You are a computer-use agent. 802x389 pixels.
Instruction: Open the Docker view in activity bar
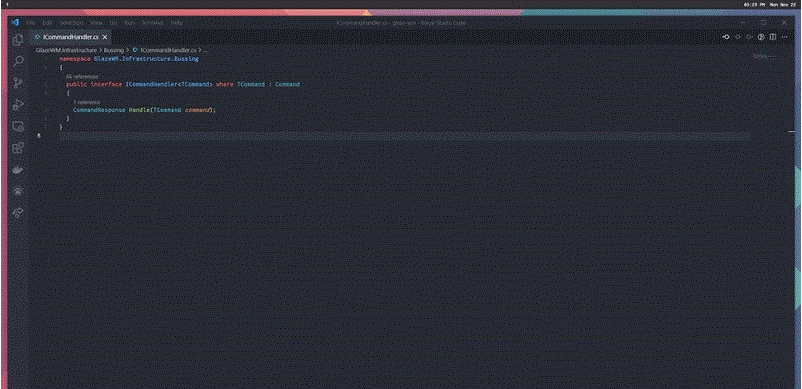18,170
